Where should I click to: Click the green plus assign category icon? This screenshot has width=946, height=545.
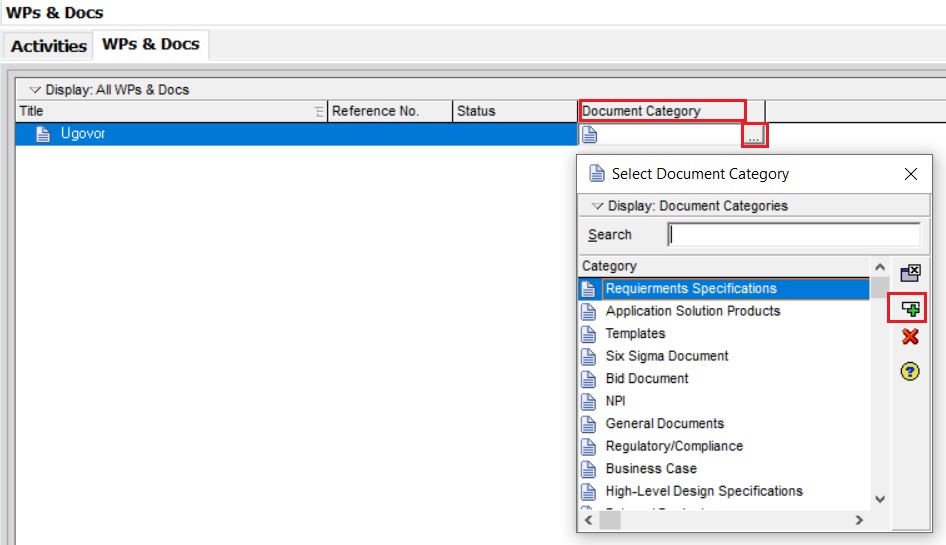coord(910,309)
